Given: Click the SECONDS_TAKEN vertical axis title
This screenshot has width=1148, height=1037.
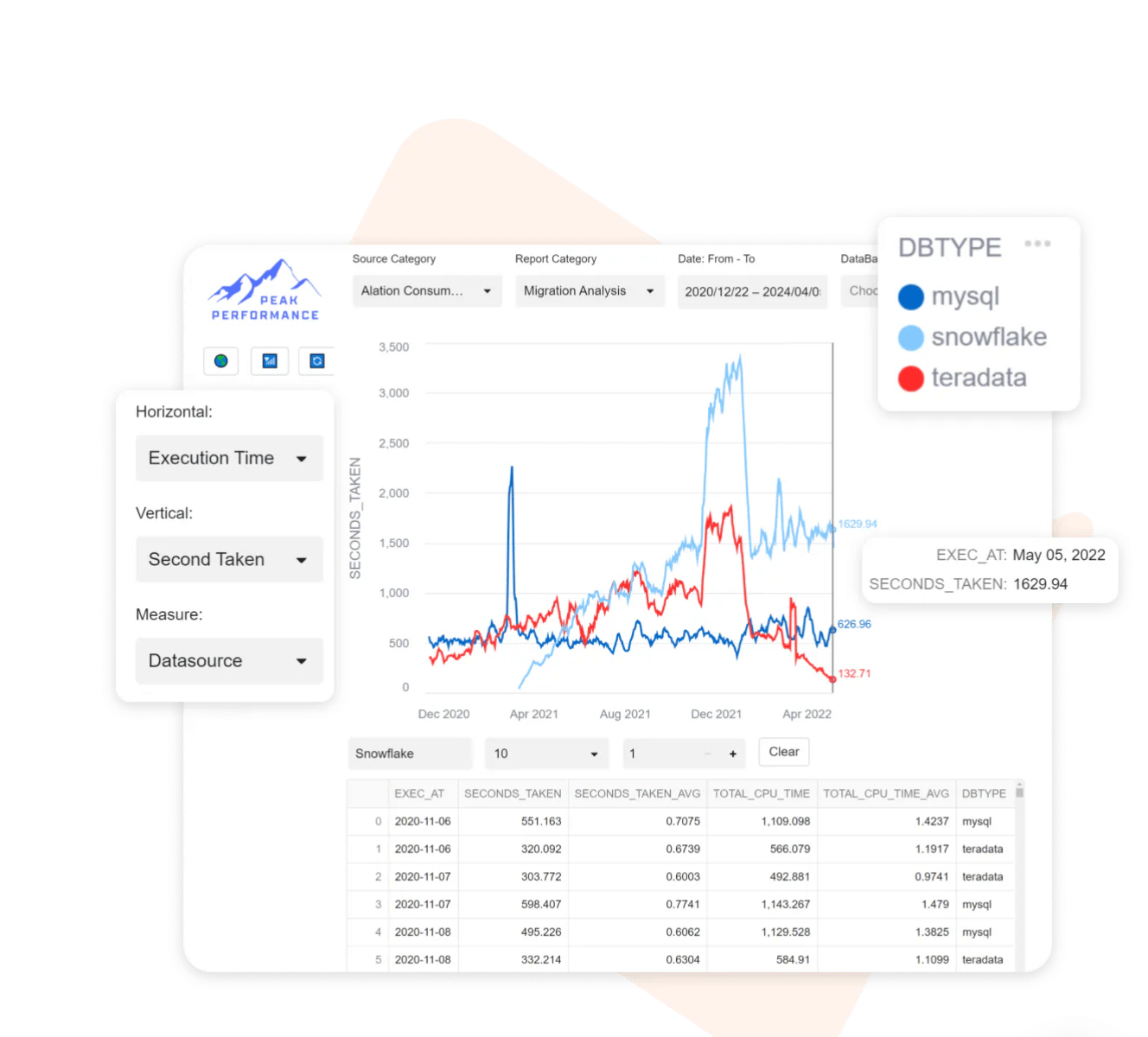Looking at the screenshot, I should pos(355,518).
